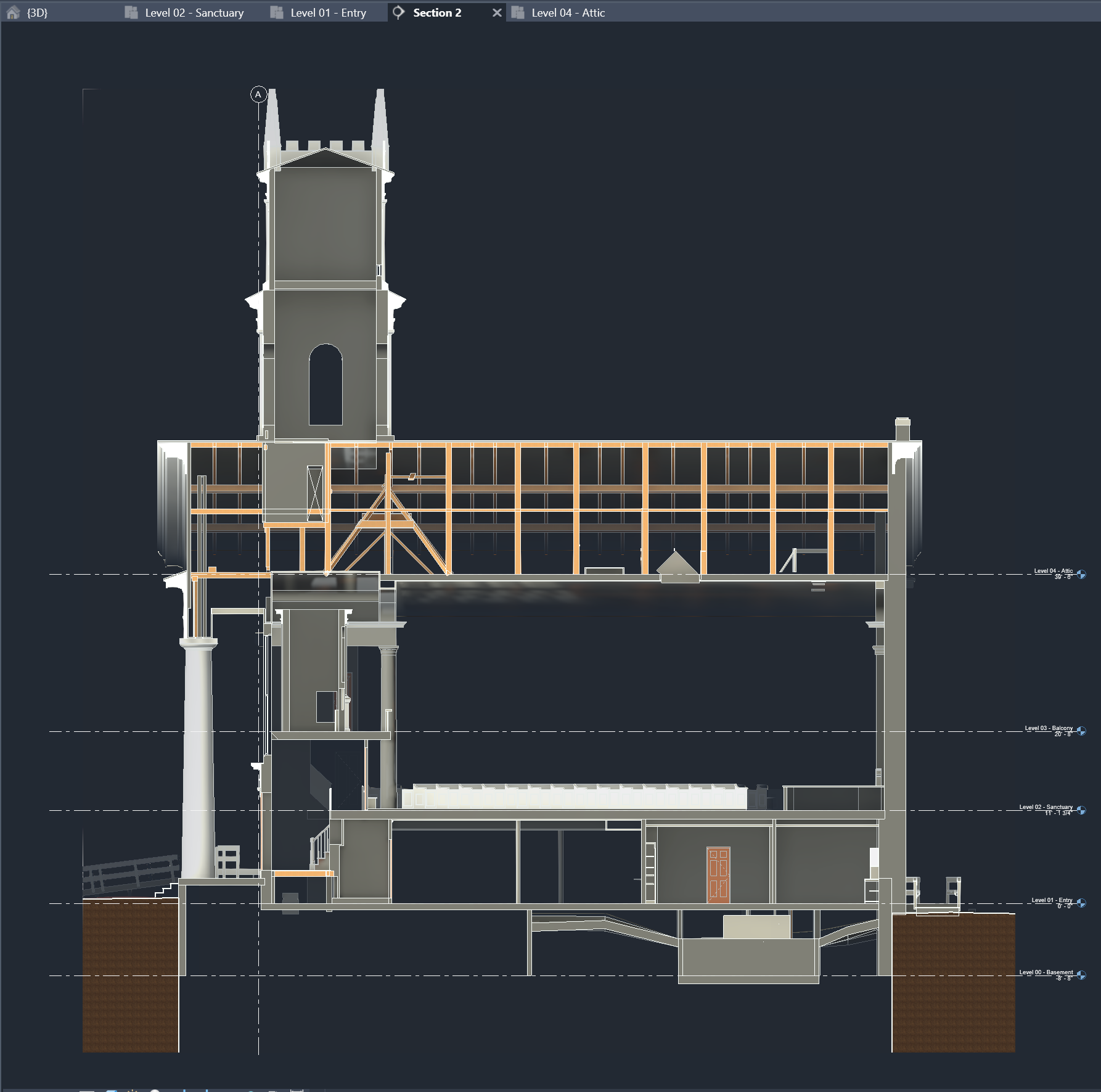Switch to the Level 02 - Sanctuary tab
The width and height of the screenshot is (1101, 1092).
click(x=194, y=12)
